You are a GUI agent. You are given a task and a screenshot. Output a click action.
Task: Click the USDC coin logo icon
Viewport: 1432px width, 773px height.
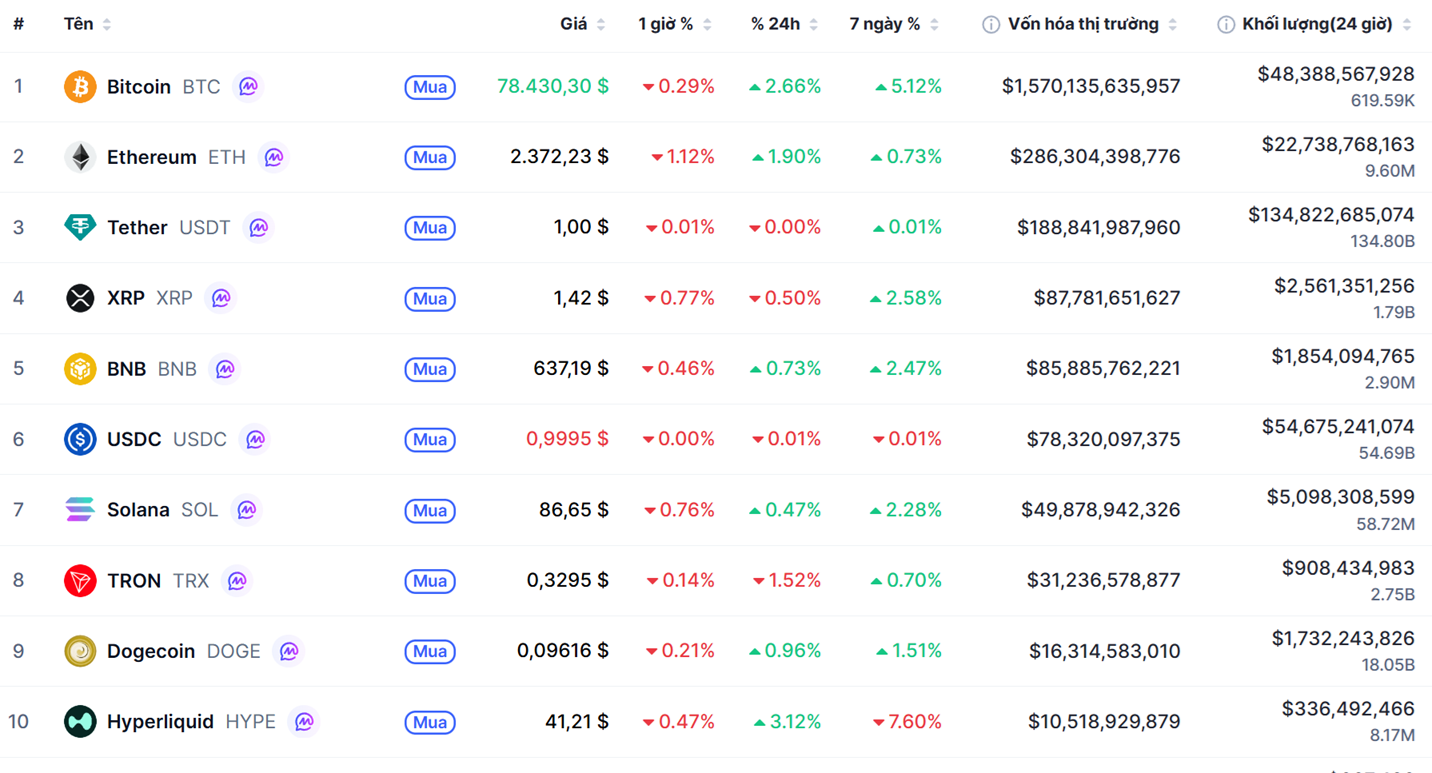coord(80,439)
